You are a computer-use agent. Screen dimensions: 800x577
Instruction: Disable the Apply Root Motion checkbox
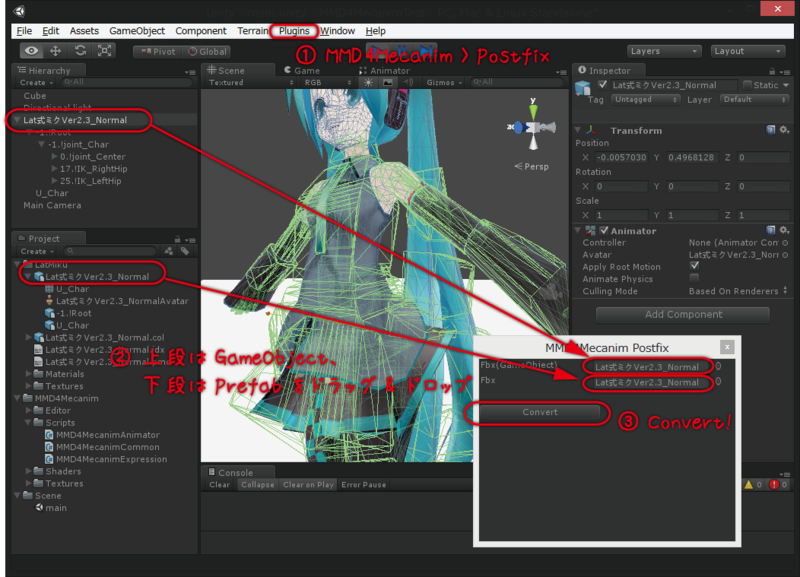(x=692, y=267)
